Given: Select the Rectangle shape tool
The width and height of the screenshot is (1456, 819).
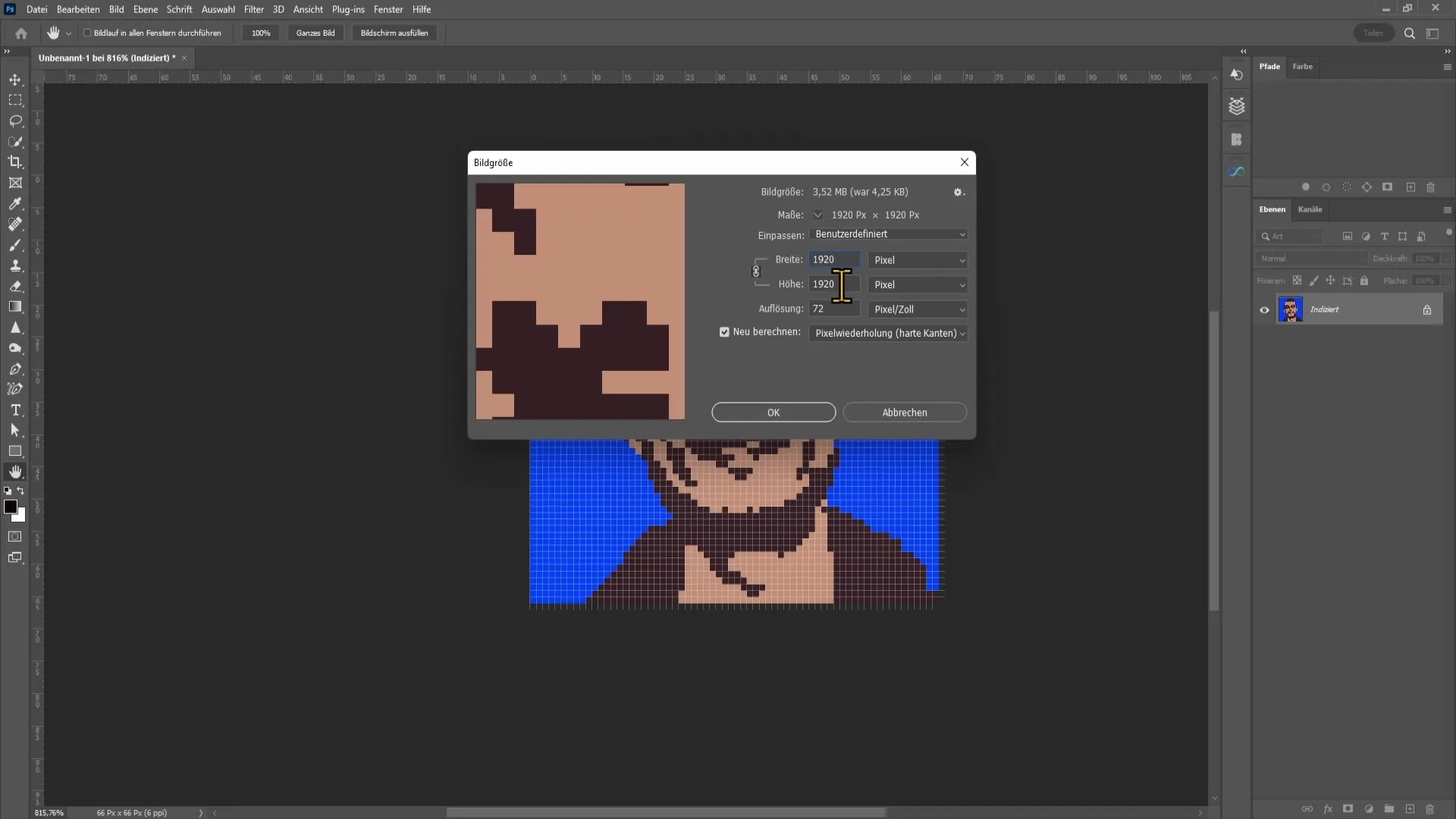Looking at the screenshot, I should coord(15,451).
